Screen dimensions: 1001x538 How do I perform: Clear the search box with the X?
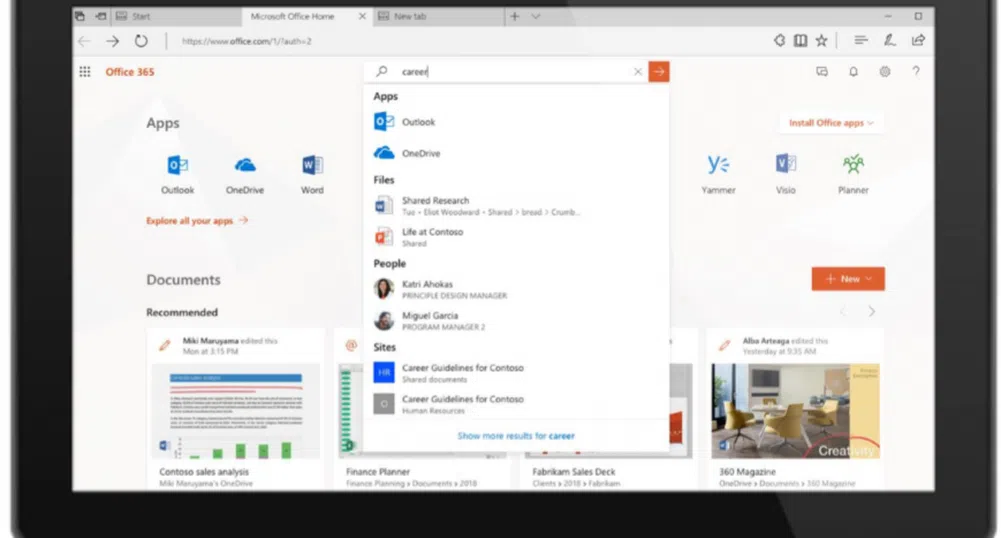tap(637, 71)
